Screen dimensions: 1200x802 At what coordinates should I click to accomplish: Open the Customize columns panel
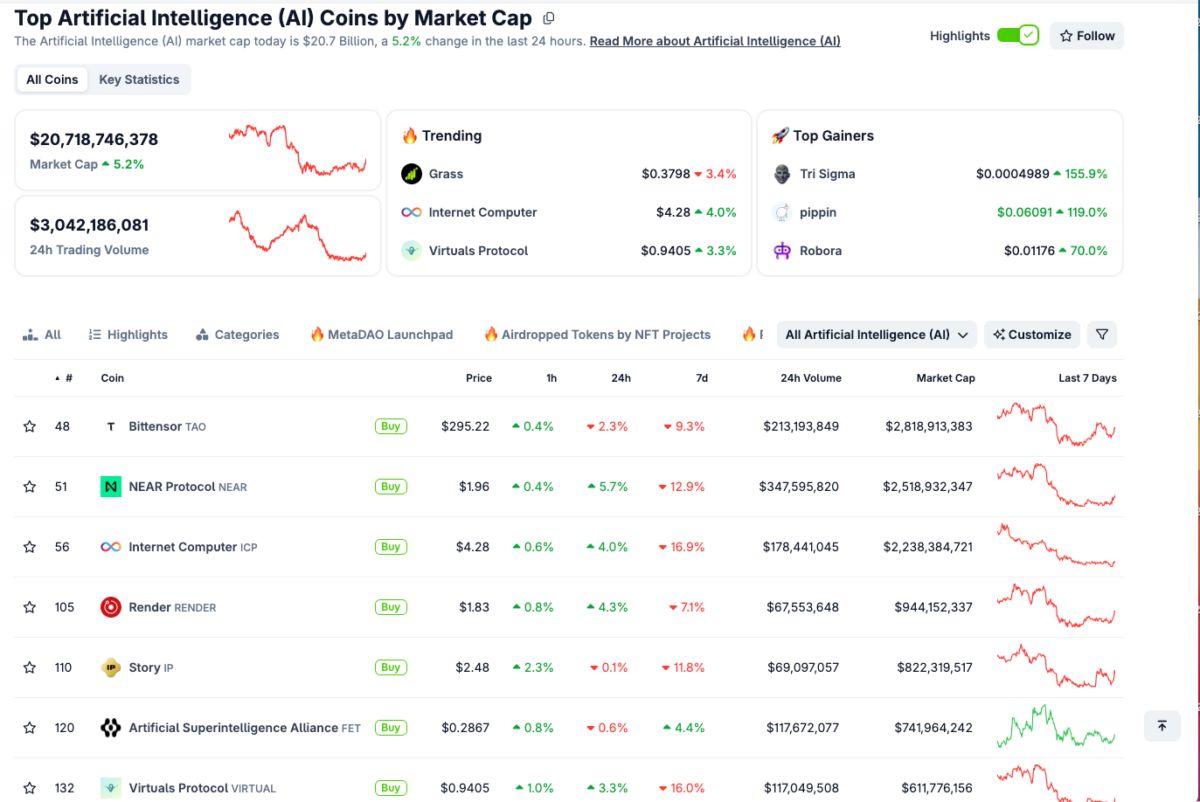pos(1031,335)
